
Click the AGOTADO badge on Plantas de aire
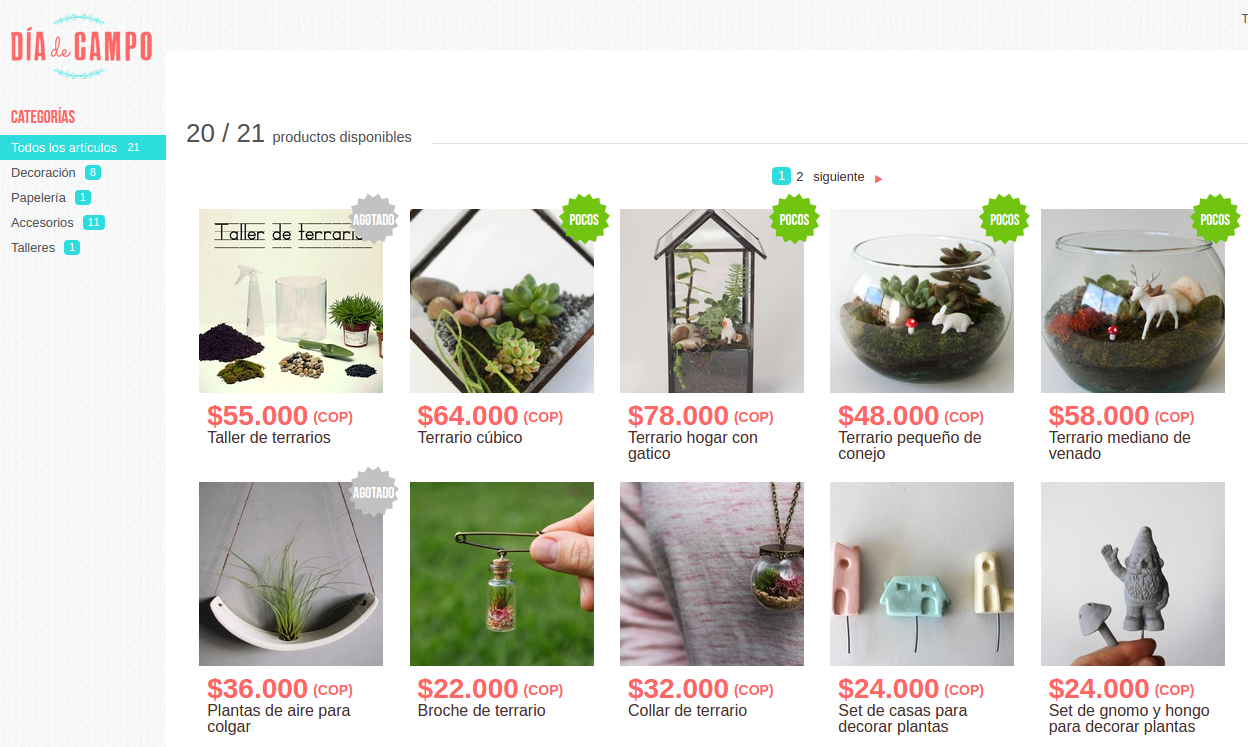pyautogui.click(x=374, y=492)
